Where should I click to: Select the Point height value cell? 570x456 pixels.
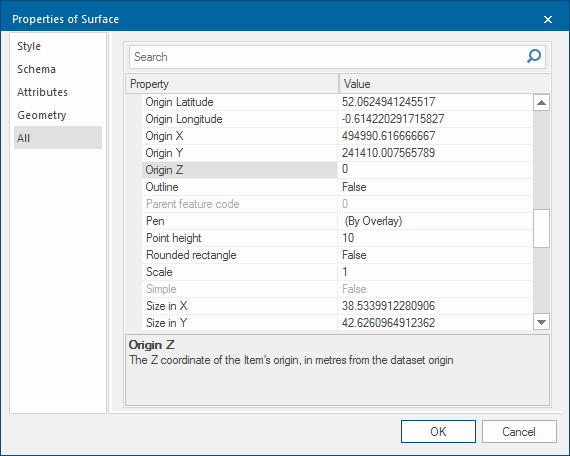435,238
